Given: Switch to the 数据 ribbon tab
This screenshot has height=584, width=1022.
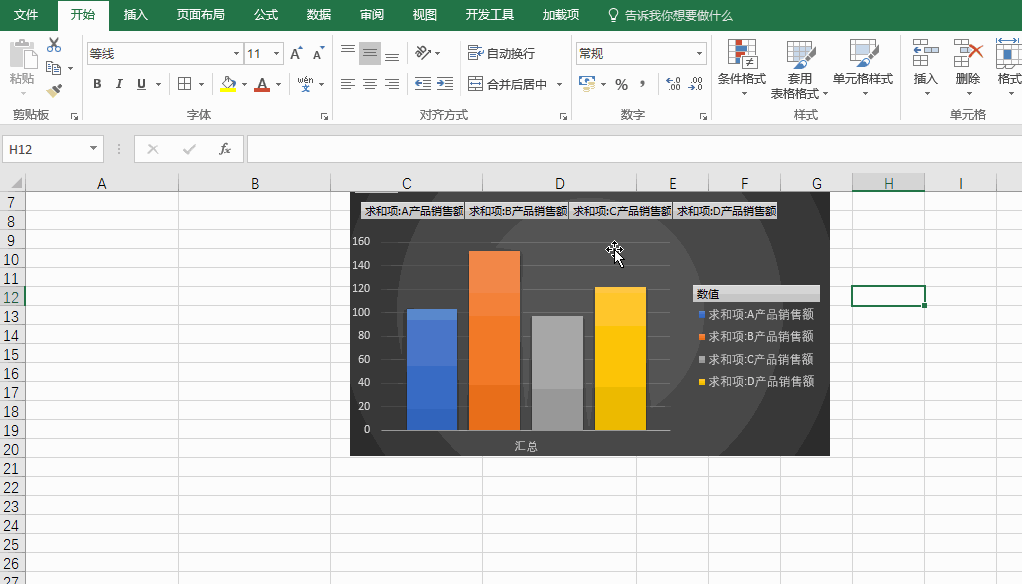Looking at the screenshot, I should pos(318,15).
